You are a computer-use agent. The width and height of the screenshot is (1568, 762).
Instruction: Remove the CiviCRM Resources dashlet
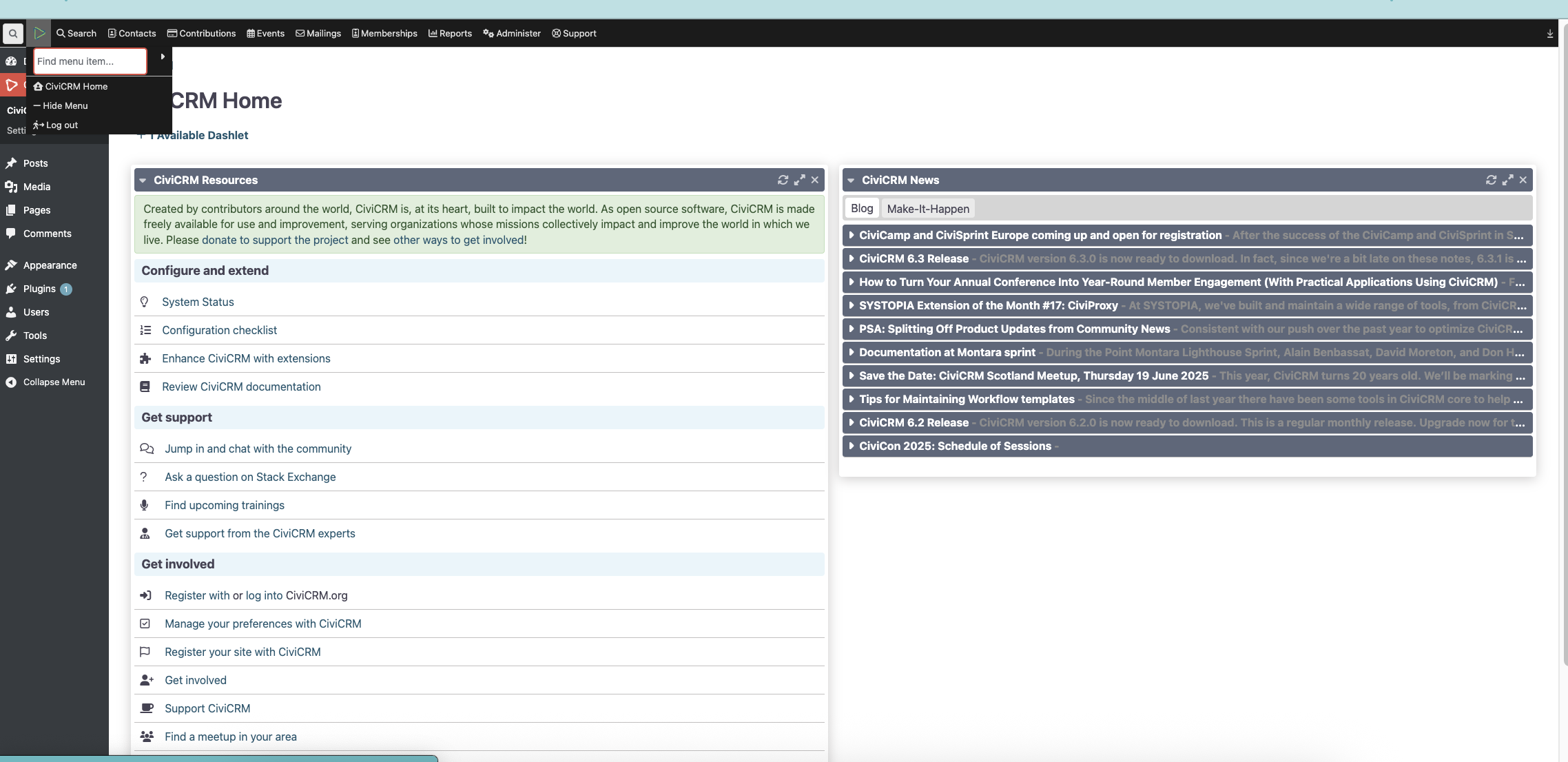tap(815, 180)
